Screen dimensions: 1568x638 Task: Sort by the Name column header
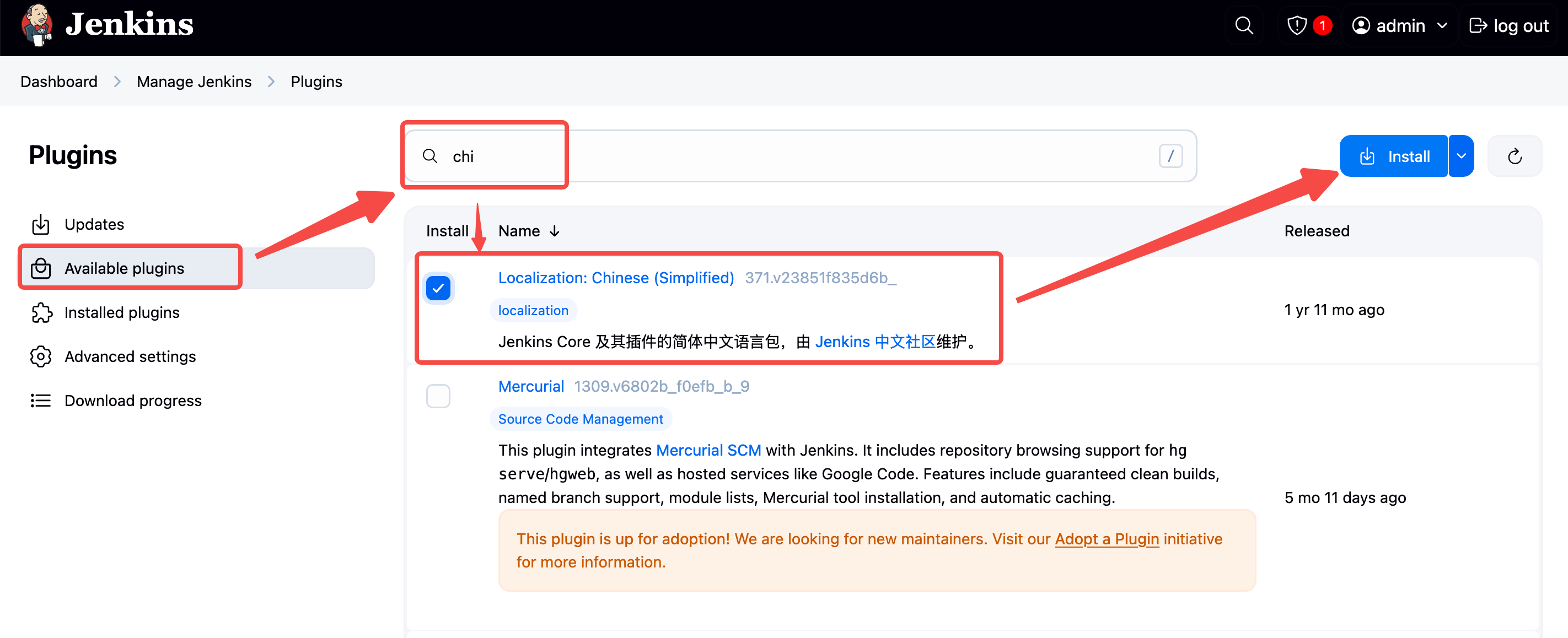pos(528,231)
